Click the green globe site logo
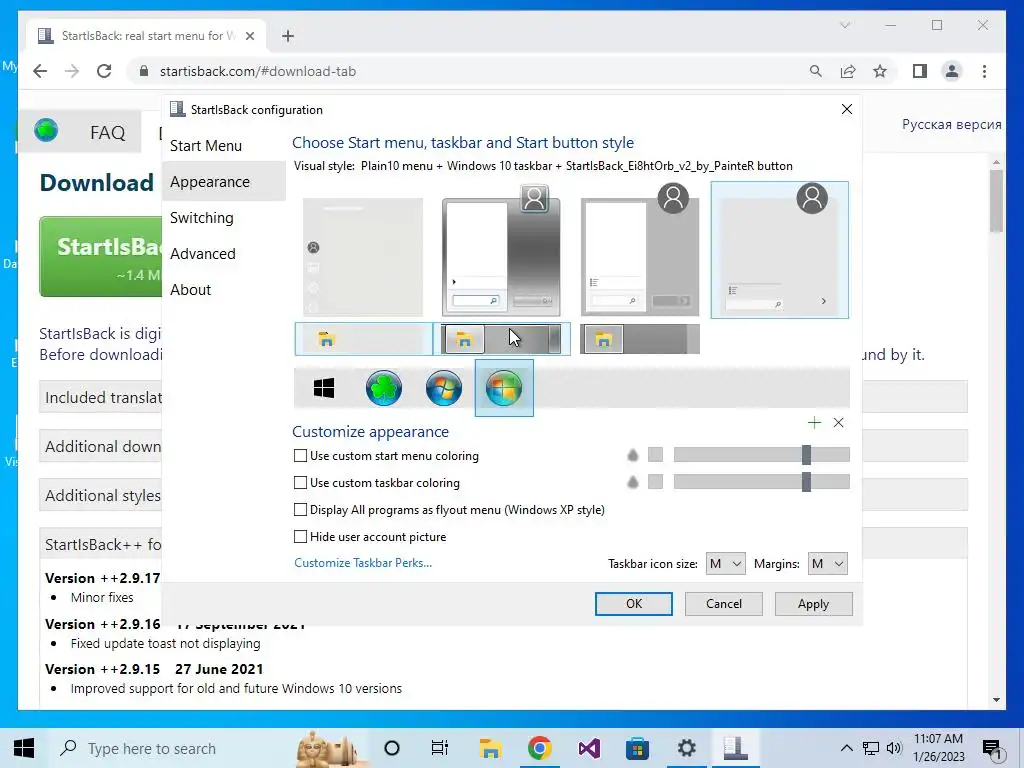1024x768 pixels. (x=46, y=131)
